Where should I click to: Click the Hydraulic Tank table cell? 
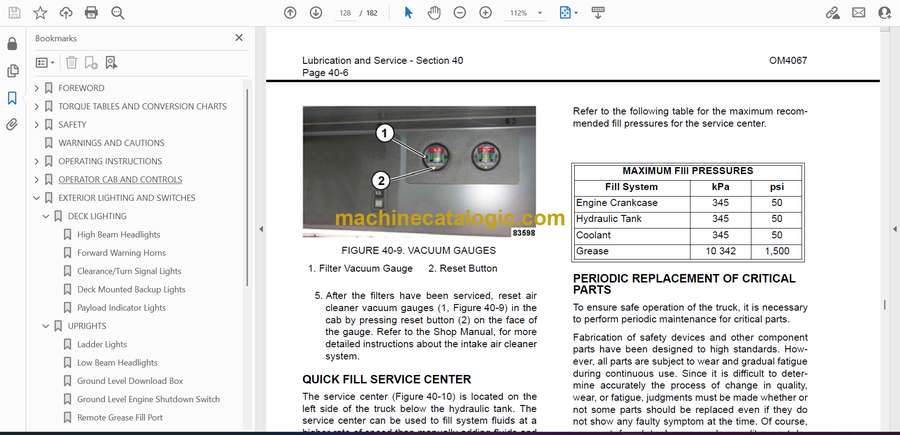click(631, 219)
